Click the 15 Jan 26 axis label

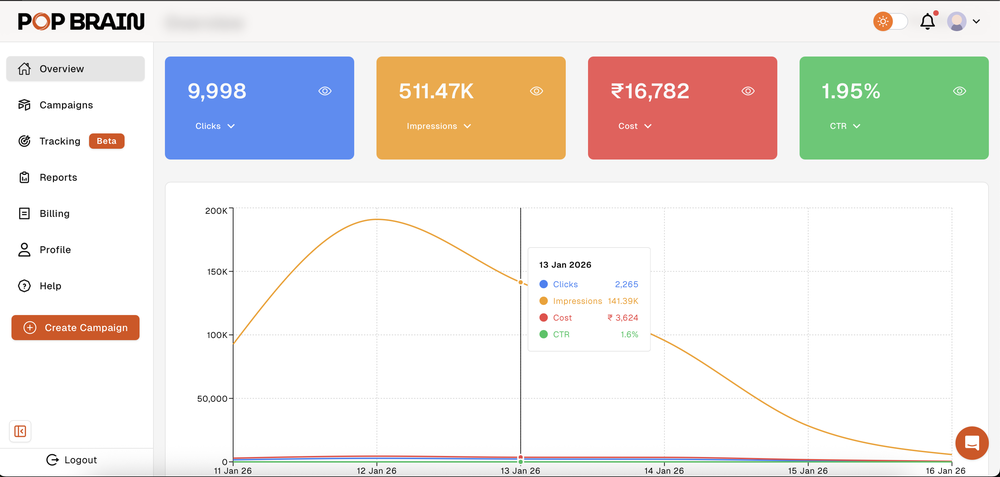click(x=808, y=471)
